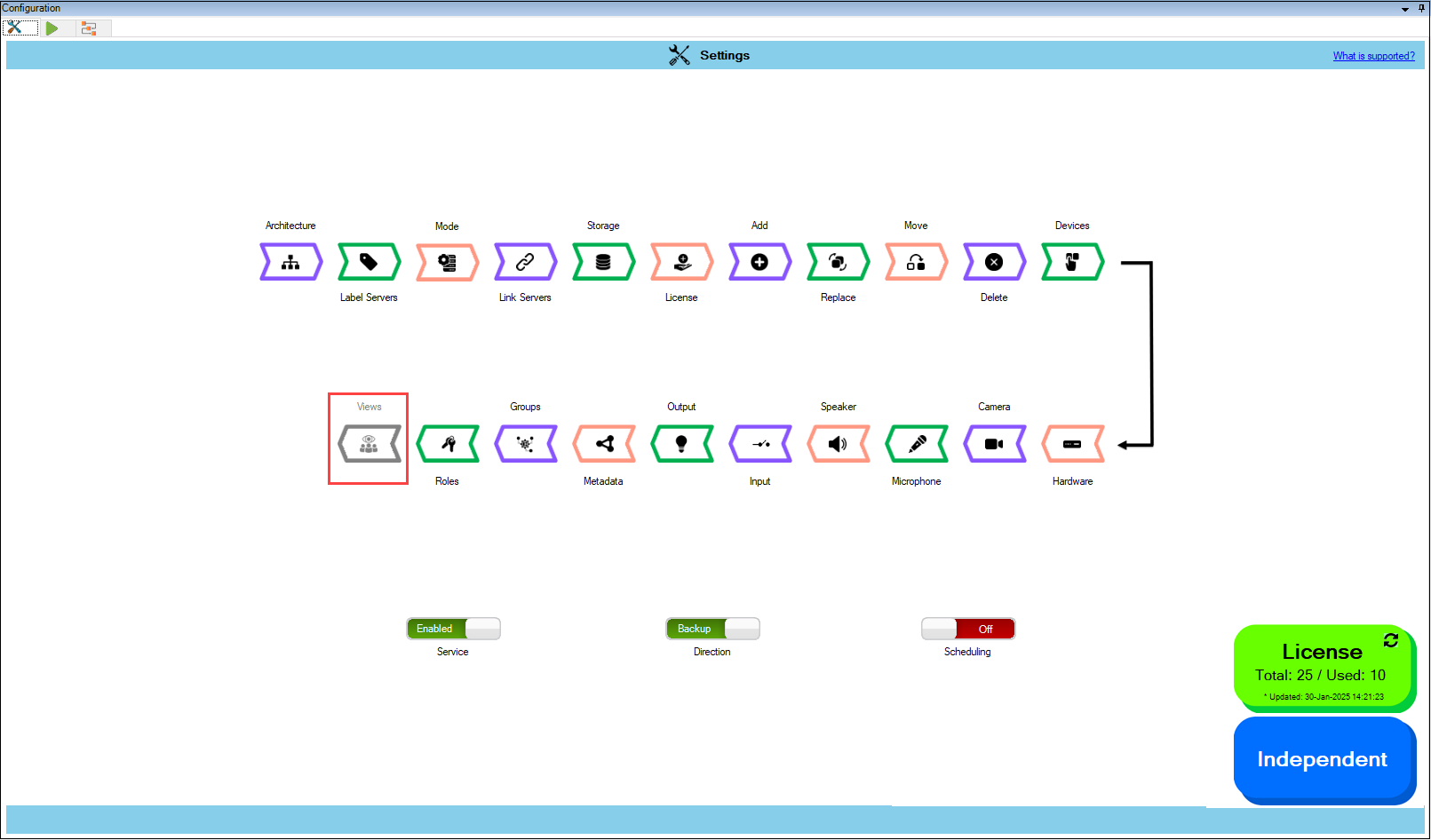Open the Camera step icon
The image size is (1431, 840).
tap(994, 444)
